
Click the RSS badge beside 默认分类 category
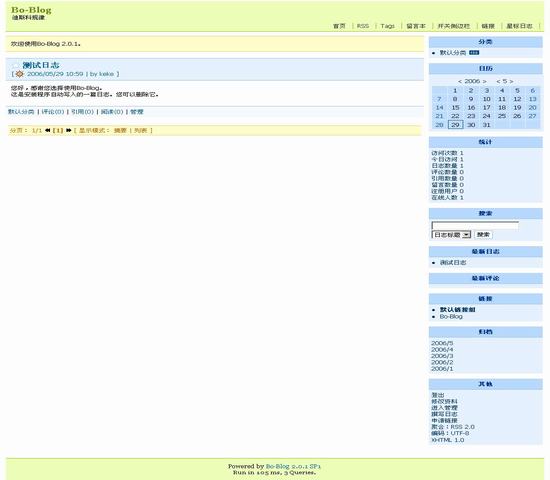coord(474,53)
